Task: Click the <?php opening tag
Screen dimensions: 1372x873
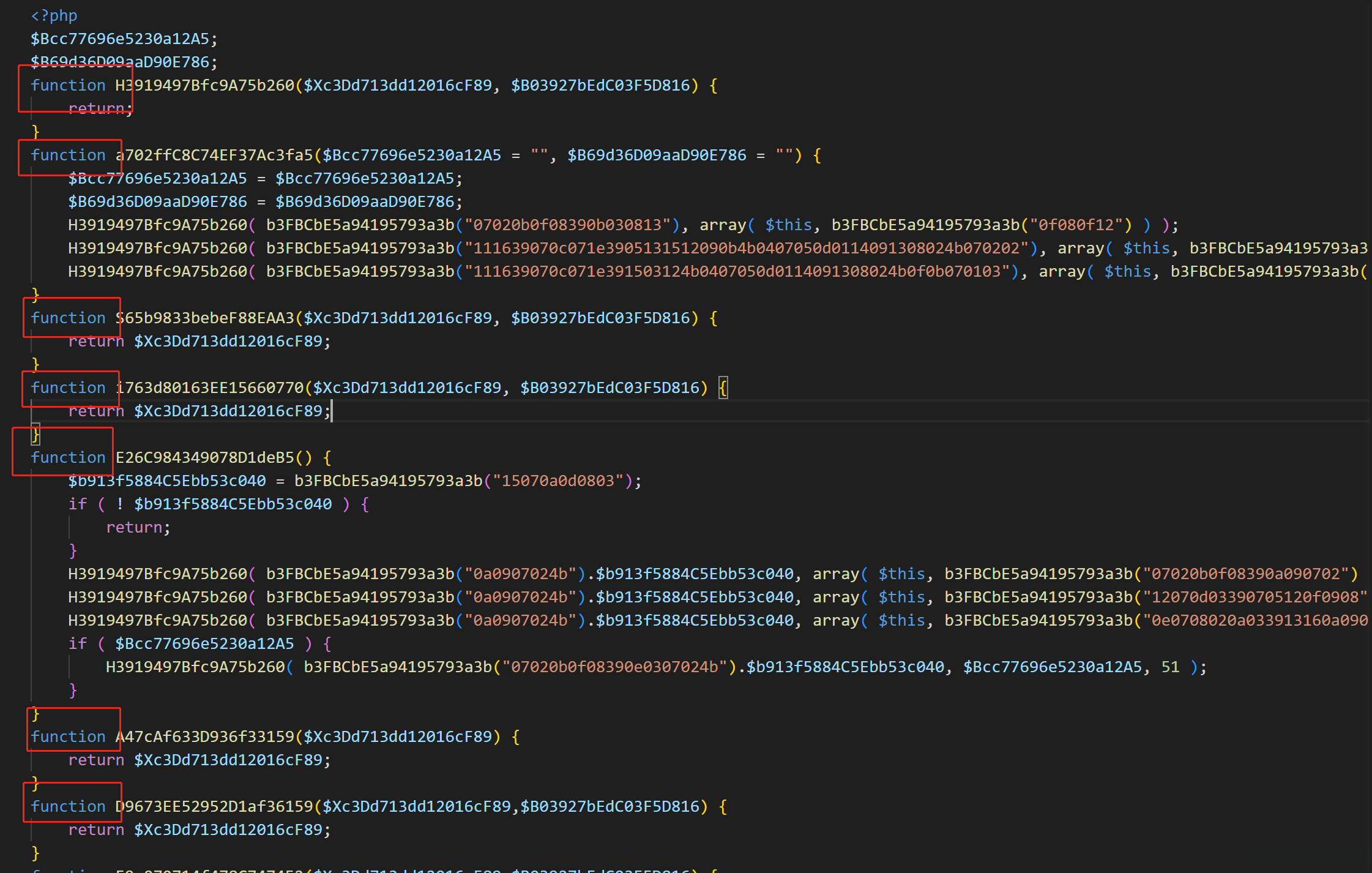Action: tap(54, 15)
